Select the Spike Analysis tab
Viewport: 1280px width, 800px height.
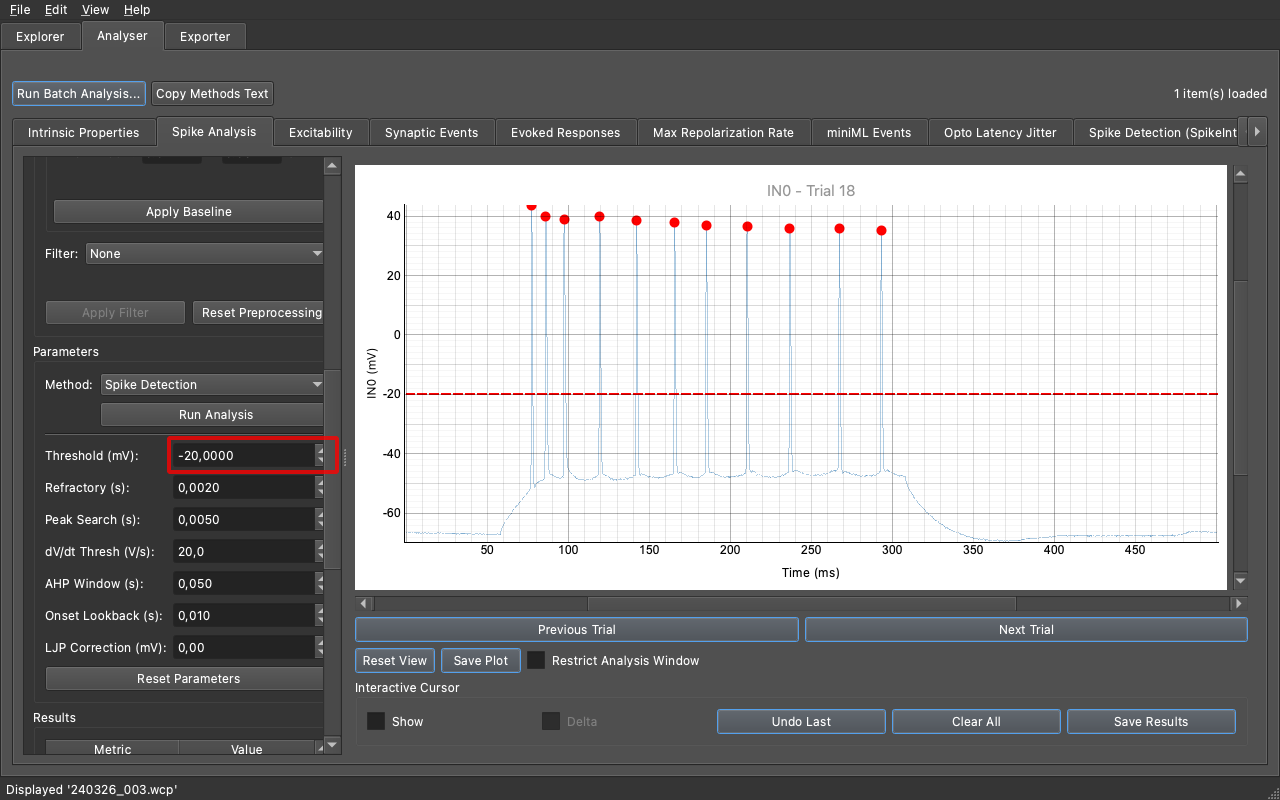[x=214, y=131]
